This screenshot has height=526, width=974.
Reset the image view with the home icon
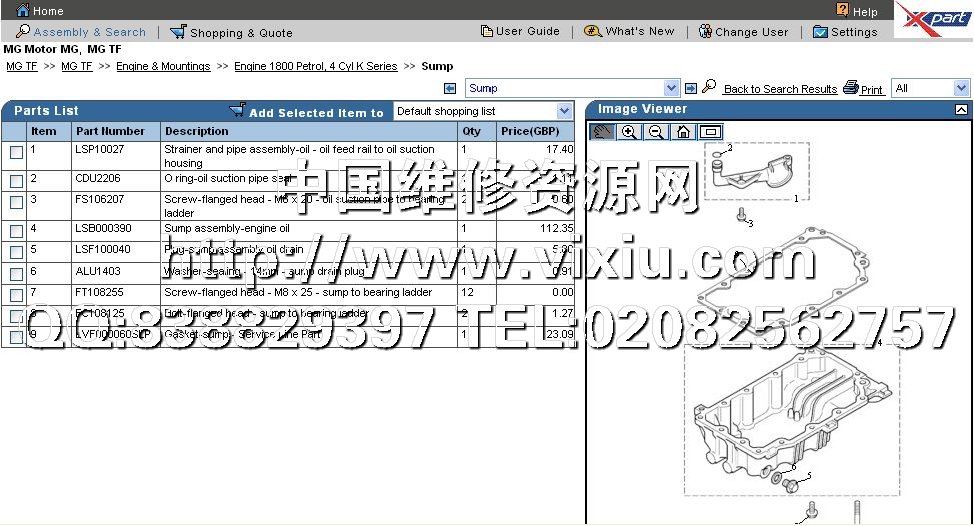(x=683, y=131)
